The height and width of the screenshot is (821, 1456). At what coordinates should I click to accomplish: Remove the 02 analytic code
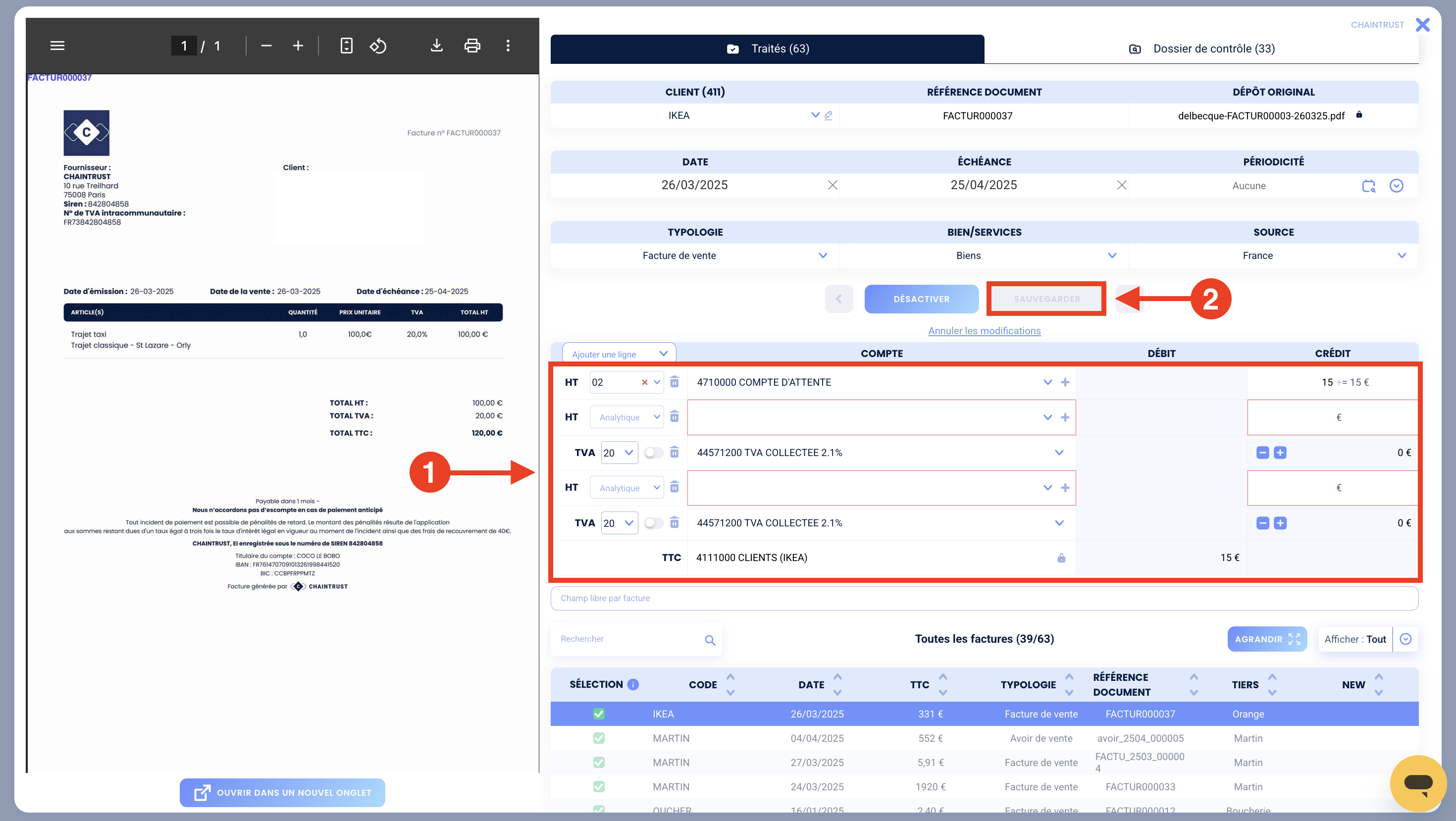[x=644, y=383]
